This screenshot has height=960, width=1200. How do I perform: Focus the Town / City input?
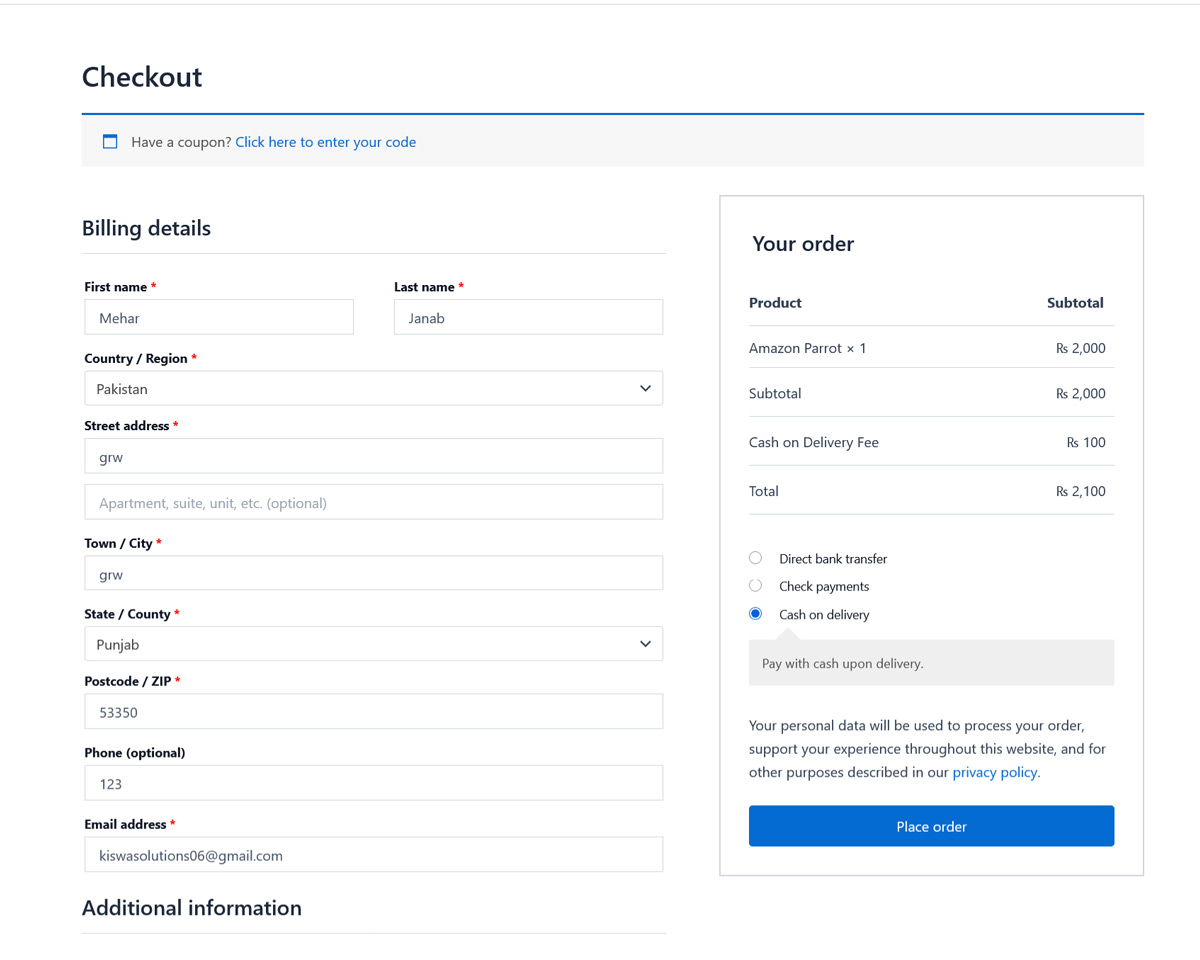[373, 573]
